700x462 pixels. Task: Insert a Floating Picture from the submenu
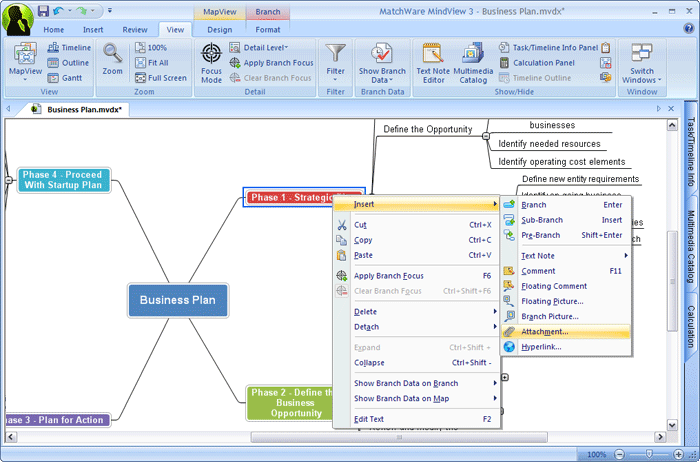tap(566, 301)
